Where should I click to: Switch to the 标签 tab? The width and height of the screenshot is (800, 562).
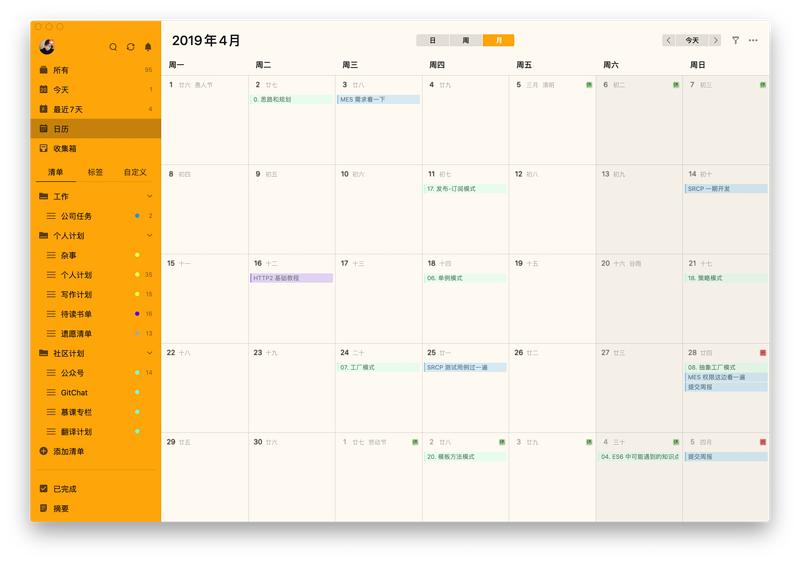click(x=95, y=172)
